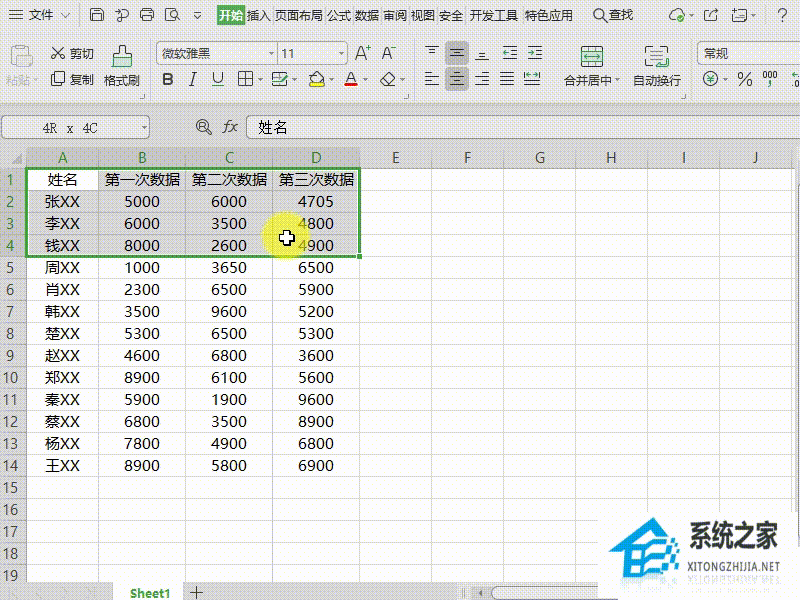Select the Sheet1 worksheet tab
The width and height of the screenshot is (800, 600).
coord(150,592)
